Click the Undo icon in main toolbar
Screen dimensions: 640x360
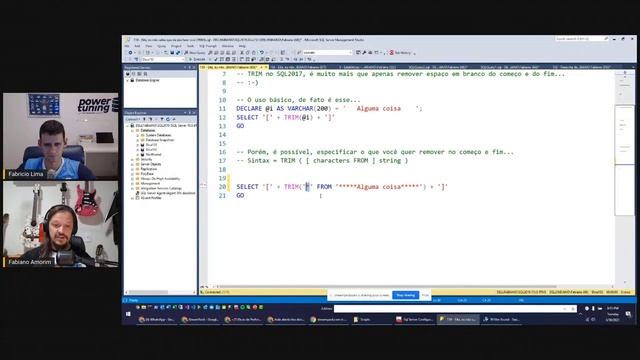(262, 53)
